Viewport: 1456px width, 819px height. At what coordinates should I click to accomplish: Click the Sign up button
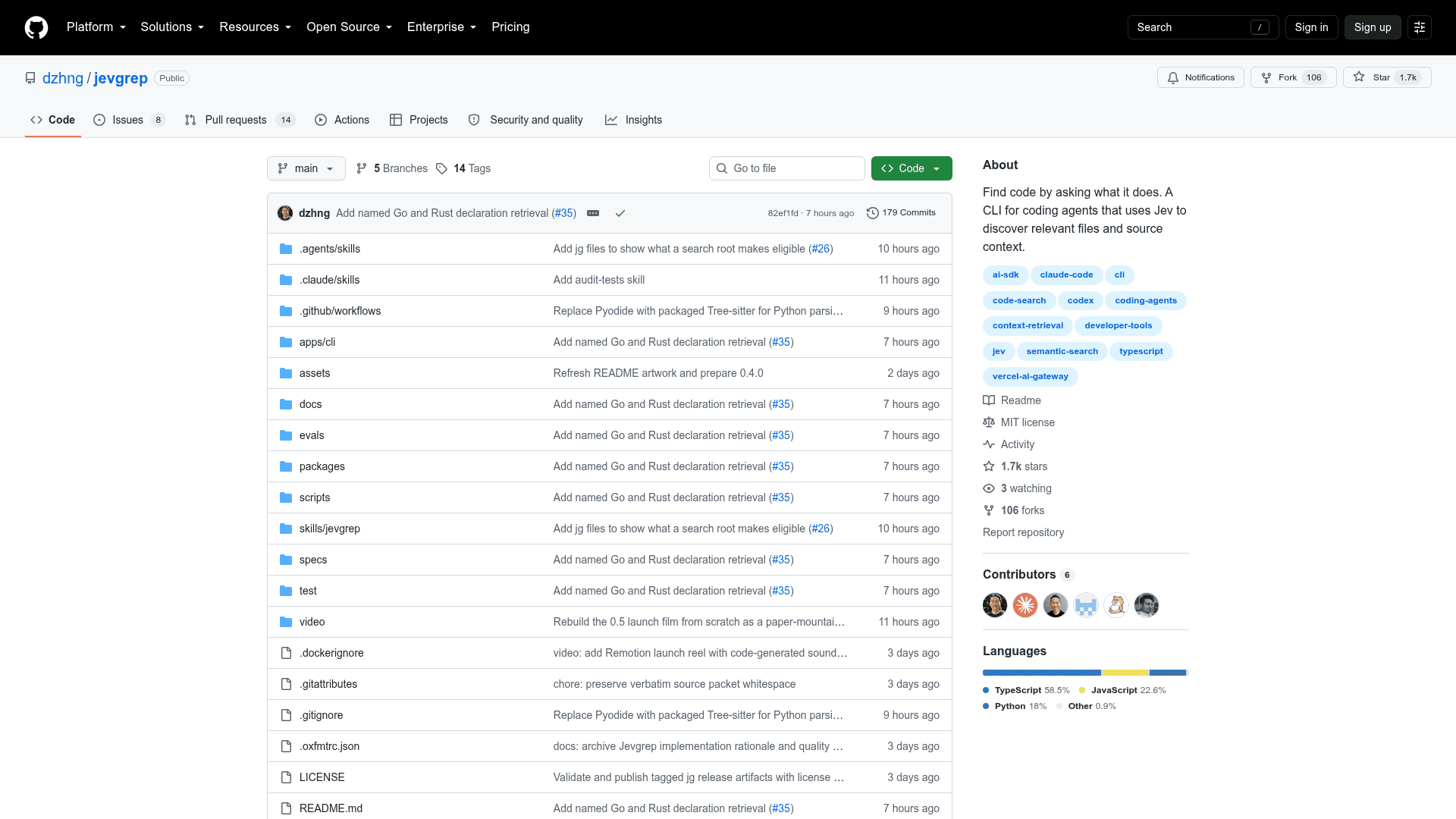tap(1373, 27)
